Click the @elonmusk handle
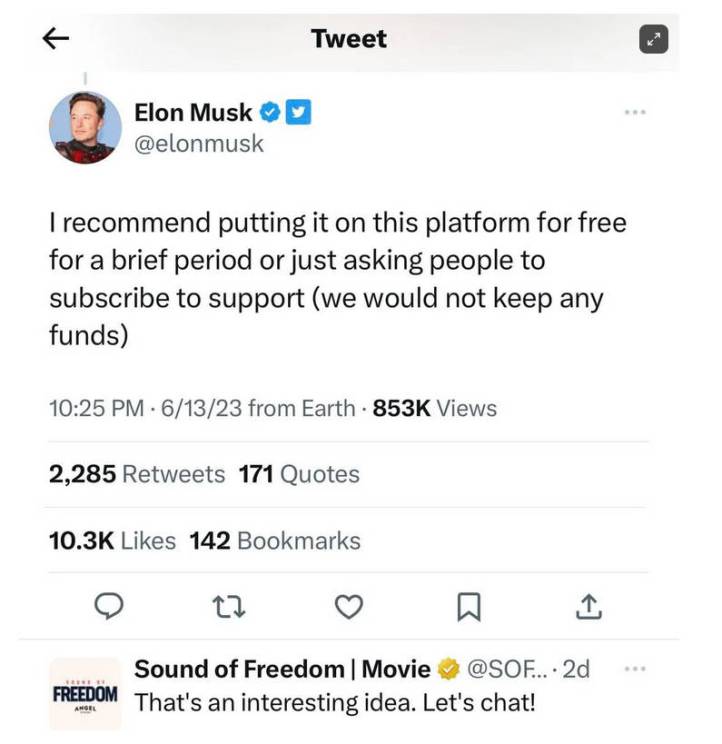The height and width of the screenshot is (744, 722). point(199,144)
